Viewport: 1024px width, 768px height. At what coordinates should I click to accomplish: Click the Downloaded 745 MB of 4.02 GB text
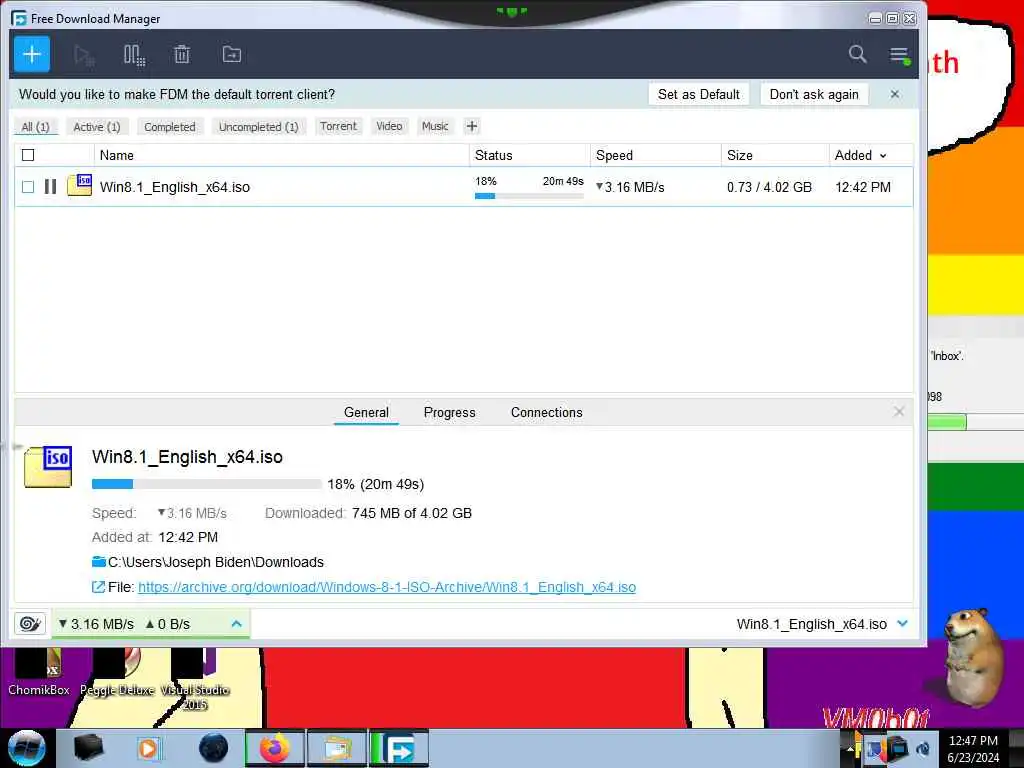(x=368, y=513)
